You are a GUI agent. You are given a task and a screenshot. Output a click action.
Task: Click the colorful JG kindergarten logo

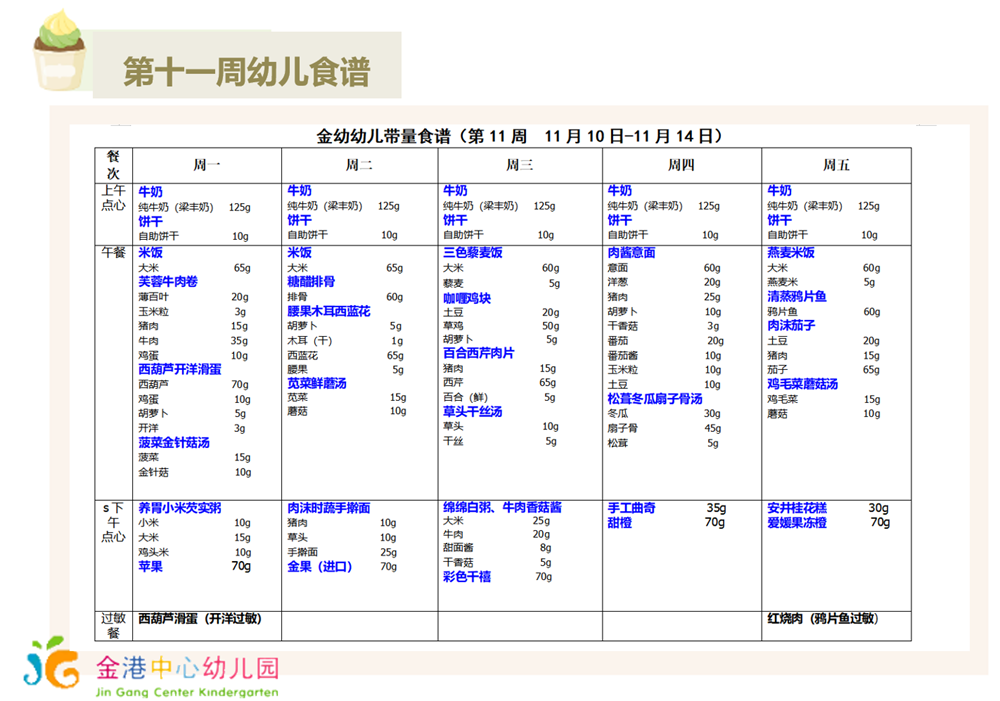[52, 663]
